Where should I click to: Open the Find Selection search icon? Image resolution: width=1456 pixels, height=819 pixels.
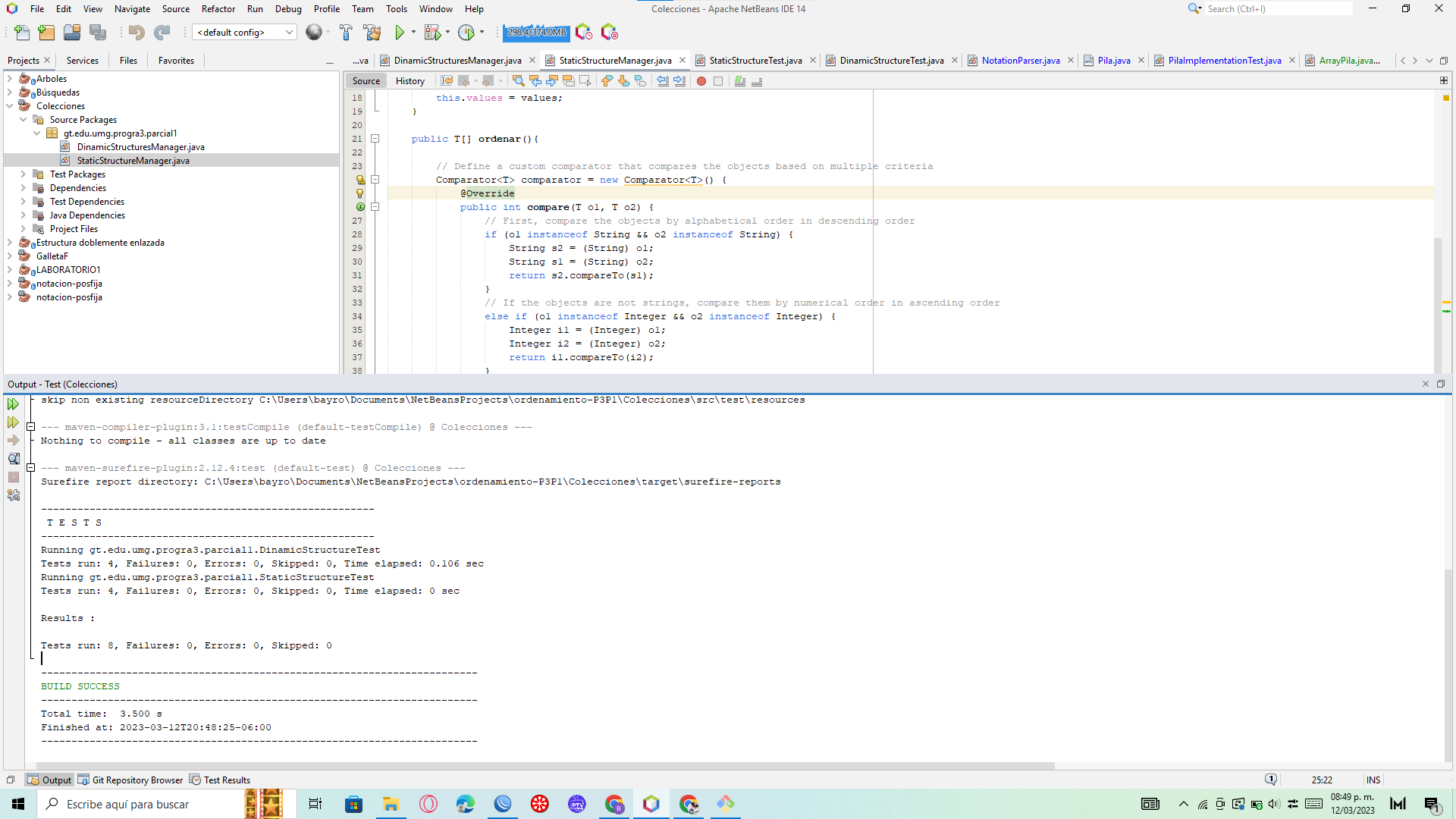(x=519, y=81)
